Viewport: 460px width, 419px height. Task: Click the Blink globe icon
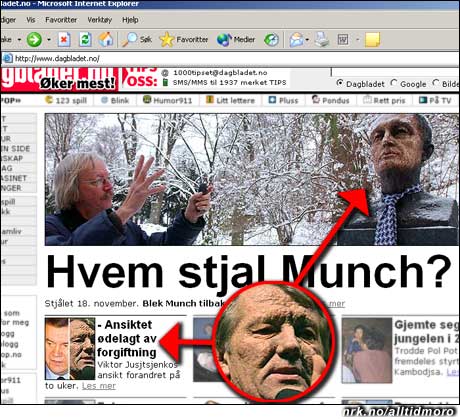tap(104, 100)
